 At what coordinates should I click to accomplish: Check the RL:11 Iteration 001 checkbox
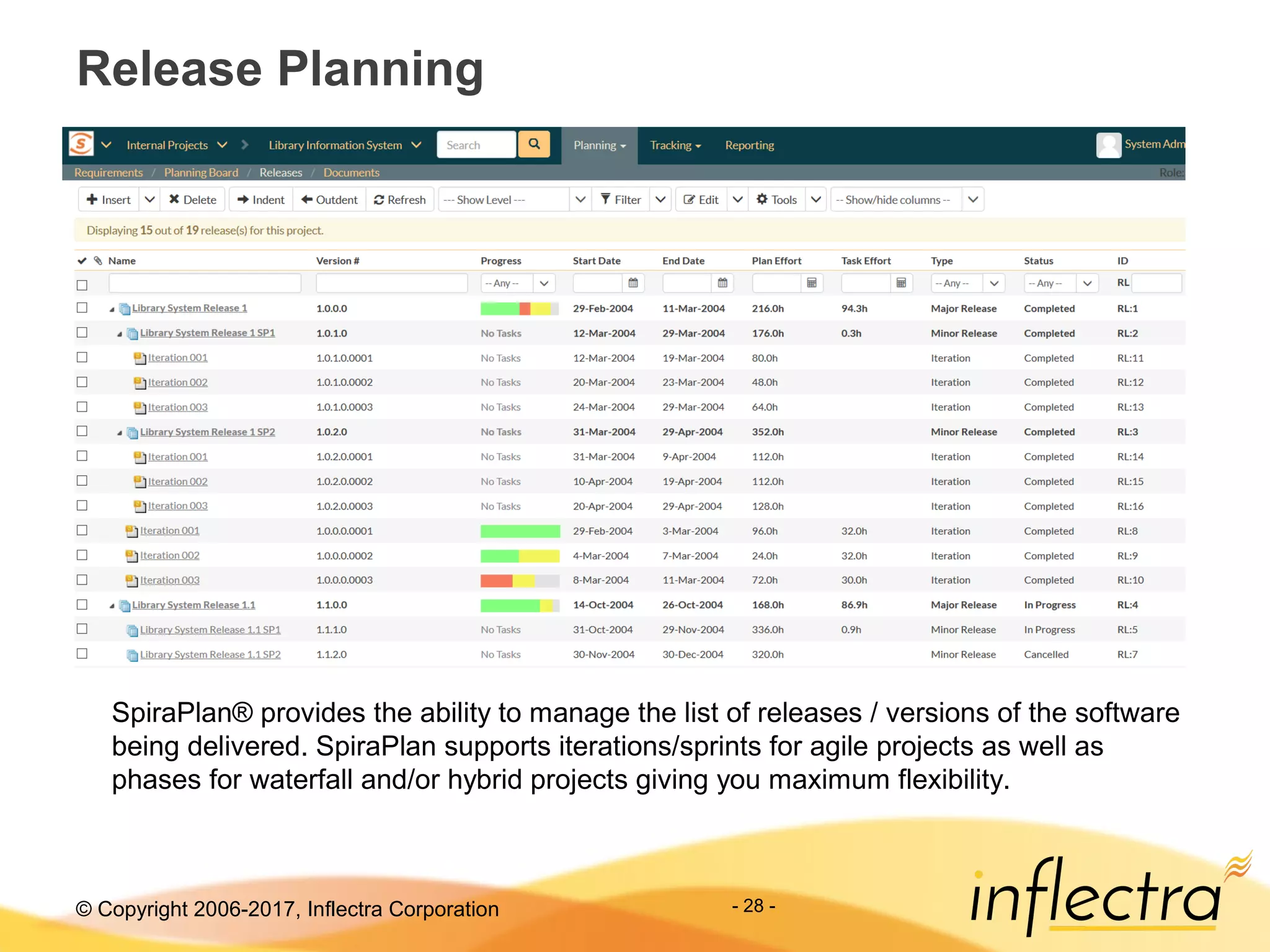coord(82,357)
